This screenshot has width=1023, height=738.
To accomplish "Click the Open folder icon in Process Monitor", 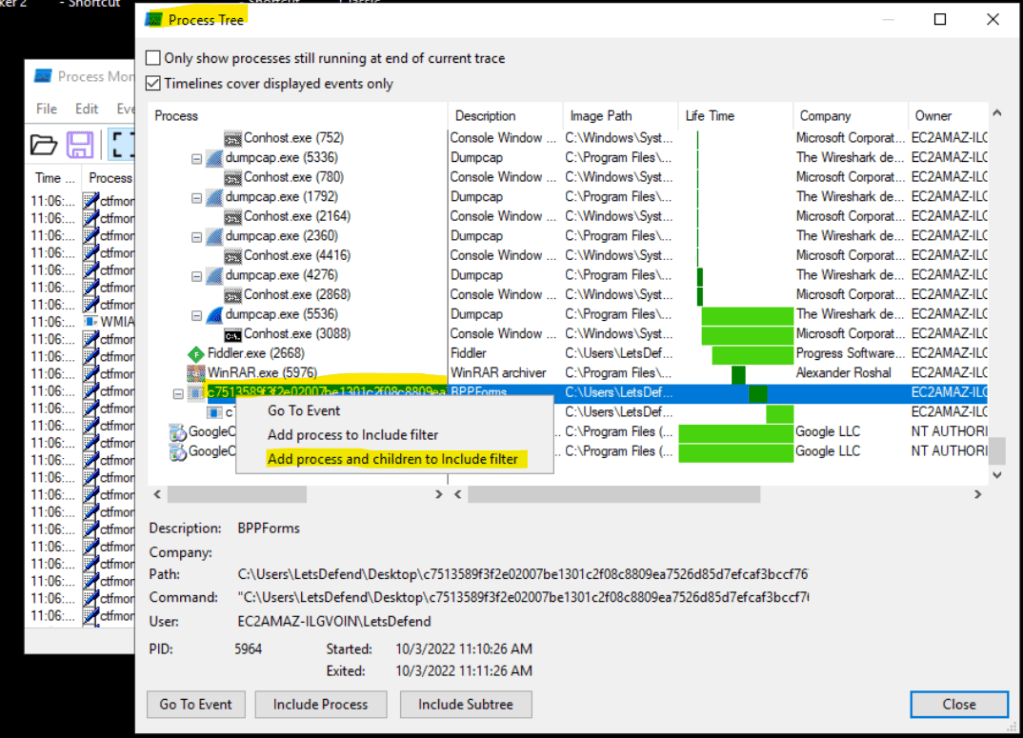I will [43, 145].
